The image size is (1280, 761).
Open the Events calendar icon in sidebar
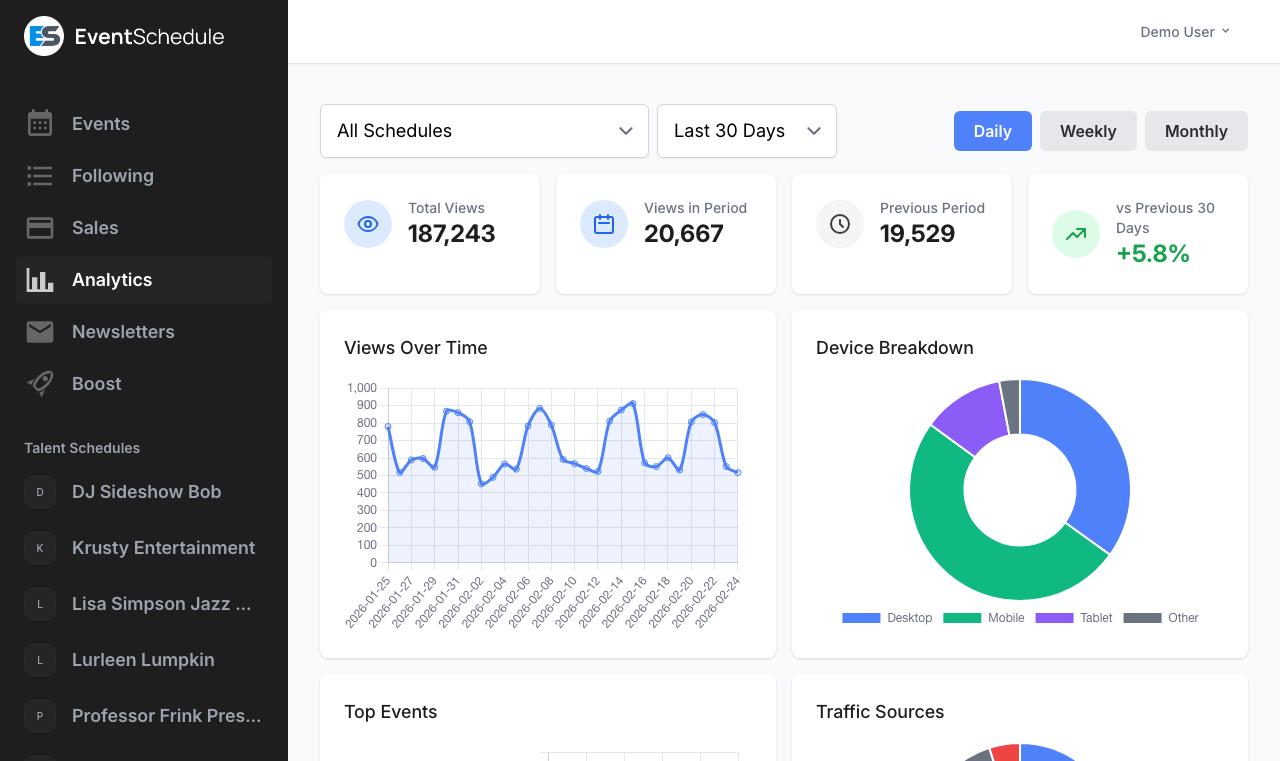click(x=39, y=123)
